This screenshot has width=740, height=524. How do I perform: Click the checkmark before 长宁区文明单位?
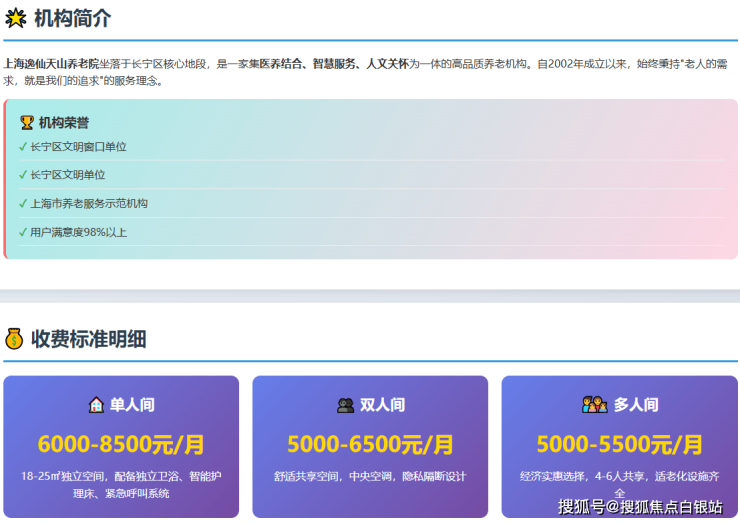coord(23,175)
